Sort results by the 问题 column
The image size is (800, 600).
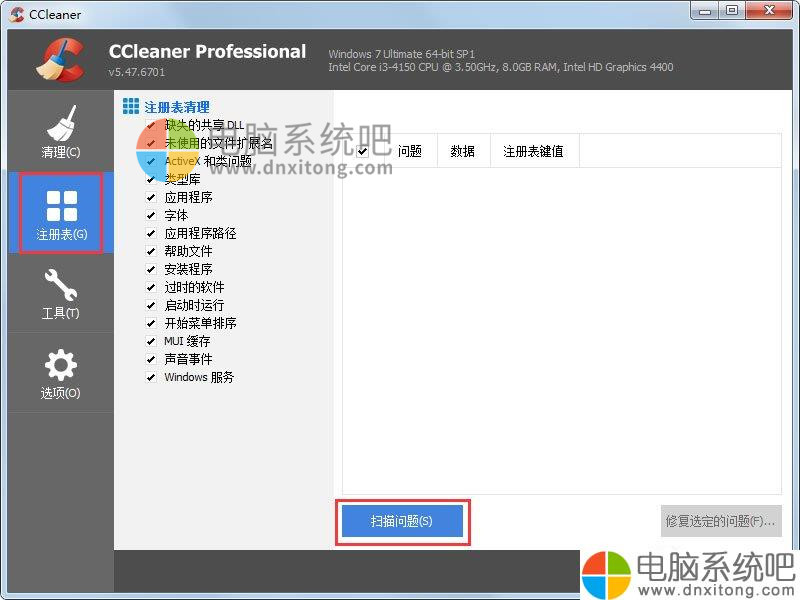click(410, 151)
